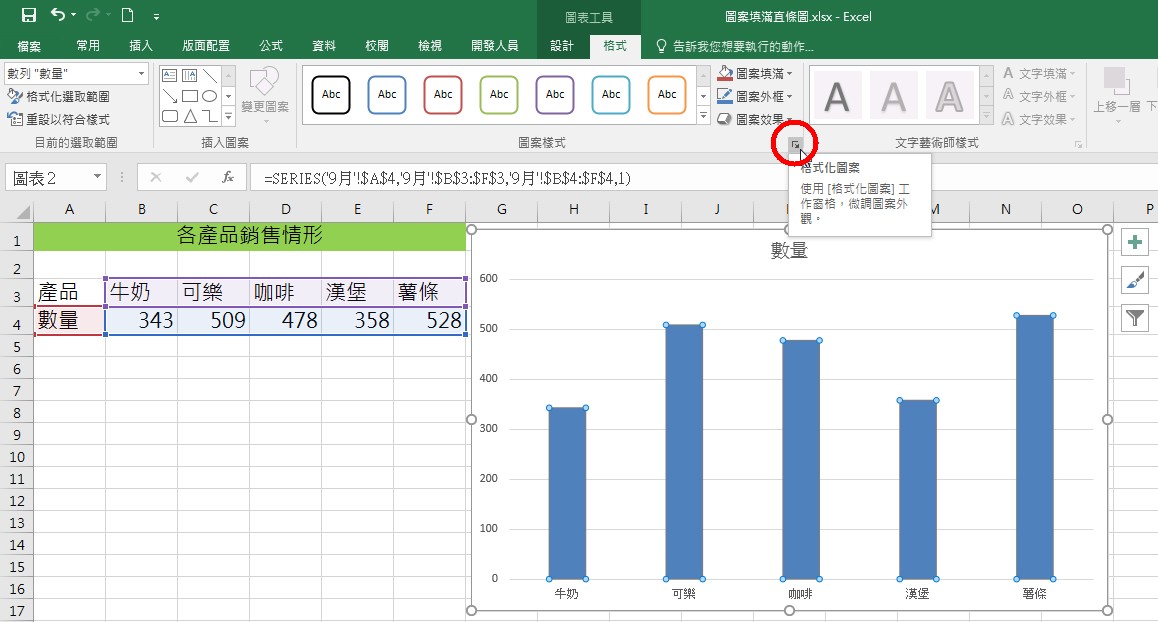Apply the green outline Abc shape style
This screenshot has height=622, width=1158.
pyautogui.click(x=499, y=95)
